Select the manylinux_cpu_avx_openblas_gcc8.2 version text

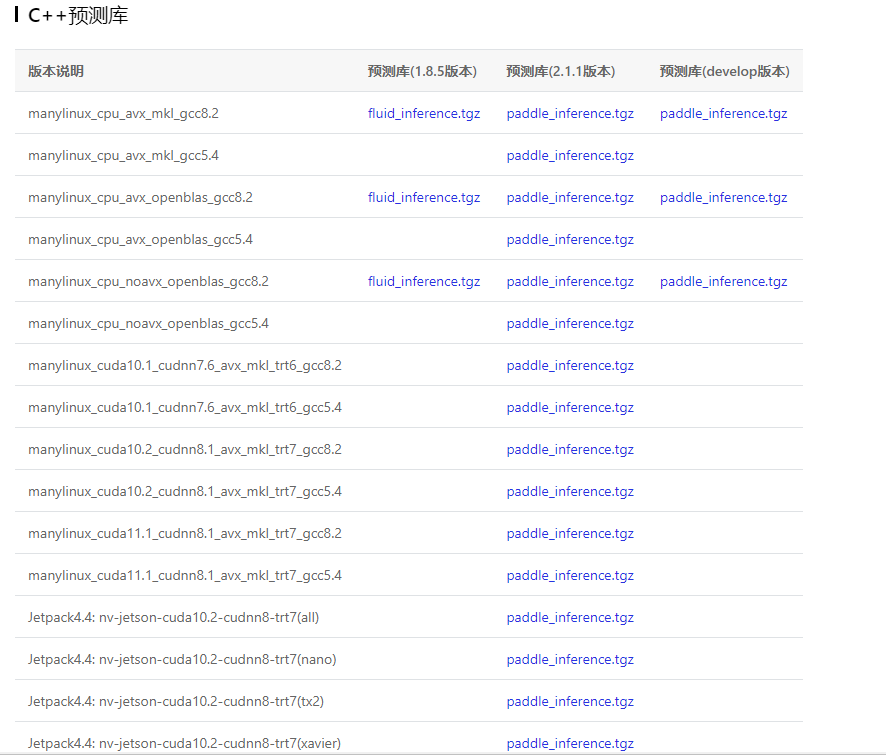tap(140, 198)
